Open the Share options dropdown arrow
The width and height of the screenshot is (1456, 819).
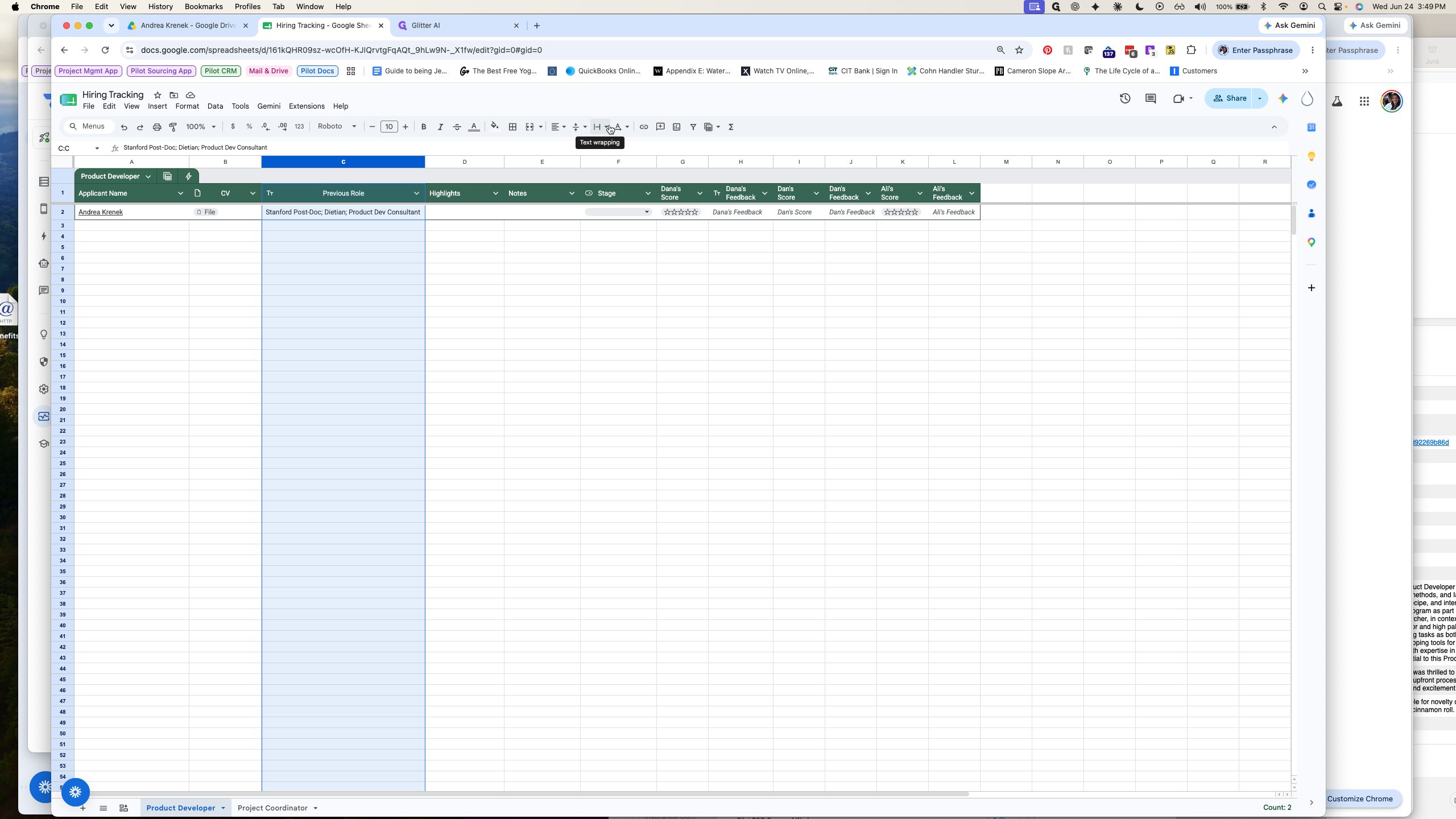1260,98
